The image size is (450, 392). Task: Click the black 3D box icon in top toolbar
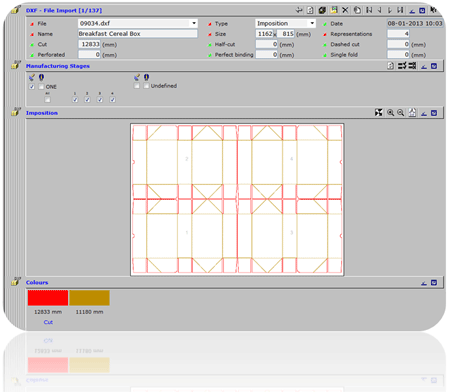(322, 10)
